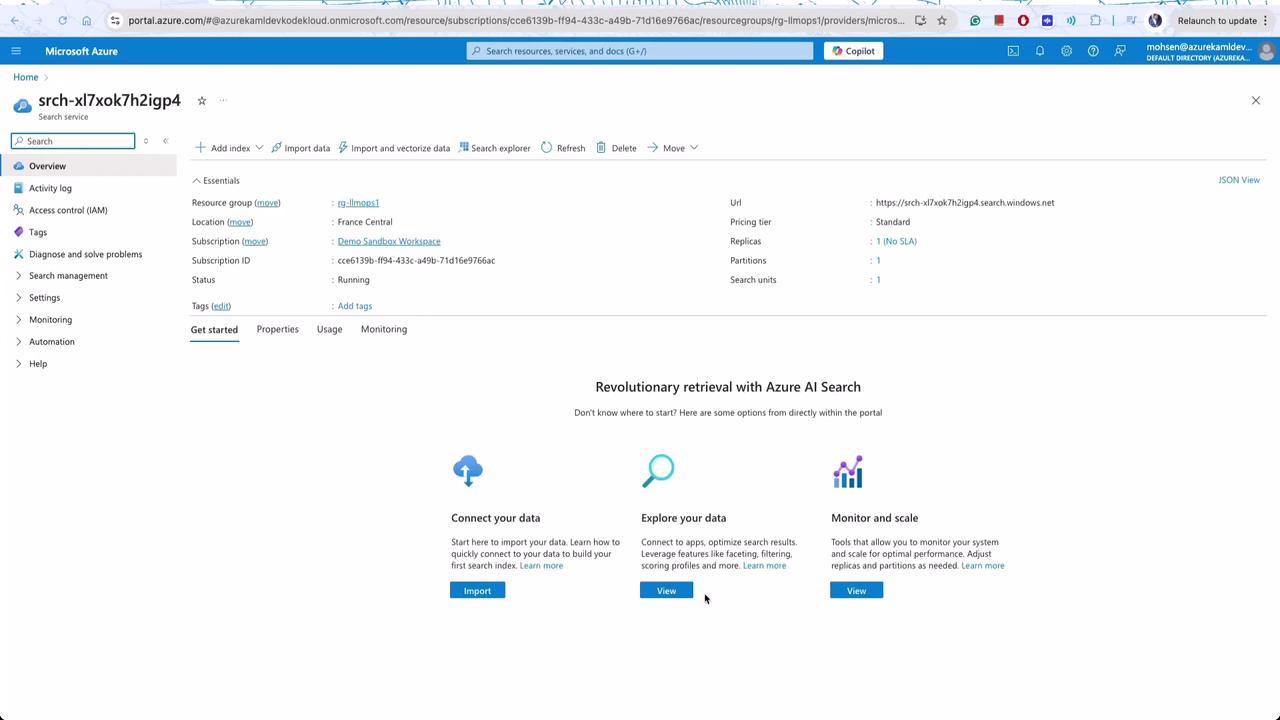The width and height of the screenshot is (1280, 720).
Task: Click View under Explore your data
Action: tap(666, 591)
